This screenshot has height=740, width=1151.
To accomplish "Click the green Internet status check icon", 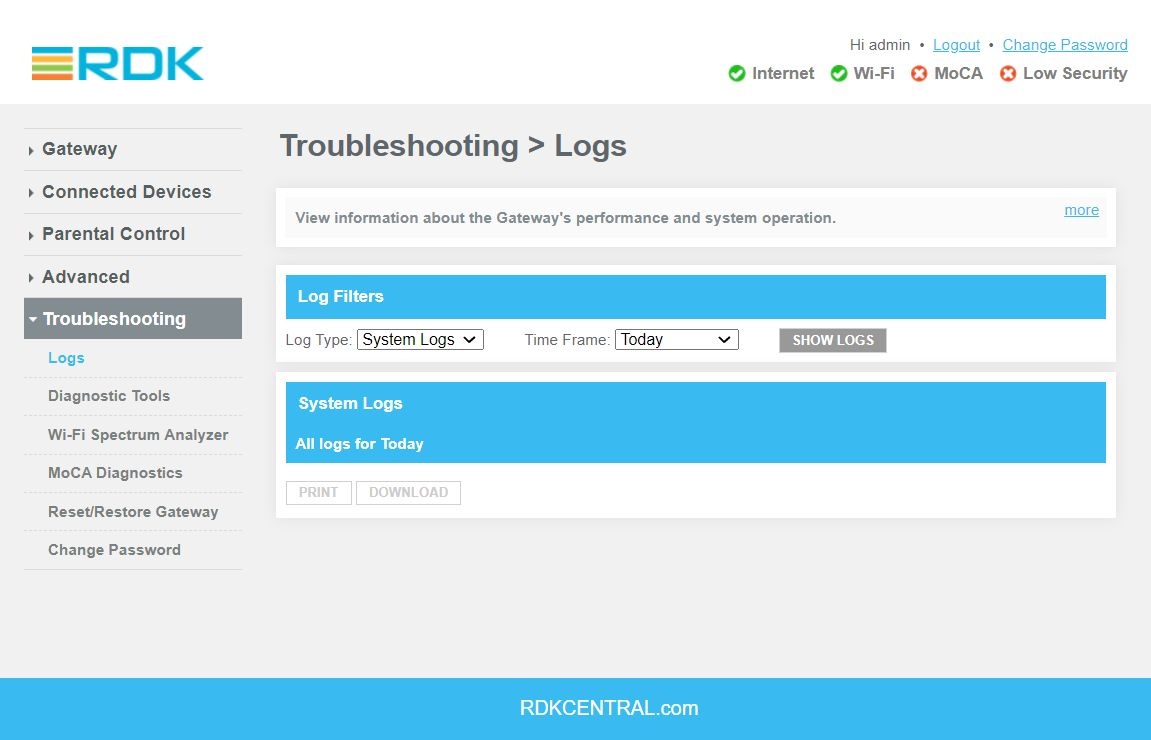I will click(x=737, y=73).
